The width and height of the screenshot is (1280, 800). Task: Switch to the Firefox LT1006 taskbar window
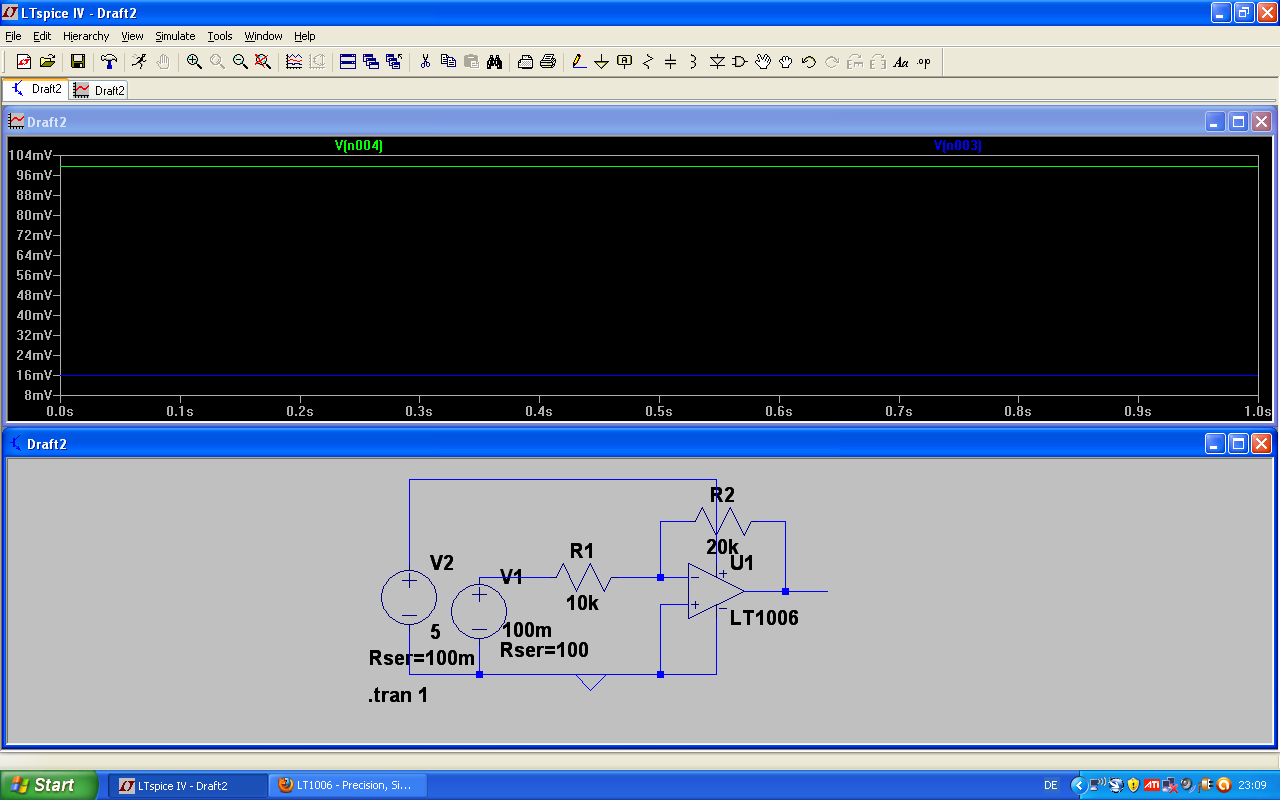pyautogui.click(x=348, y=785)
